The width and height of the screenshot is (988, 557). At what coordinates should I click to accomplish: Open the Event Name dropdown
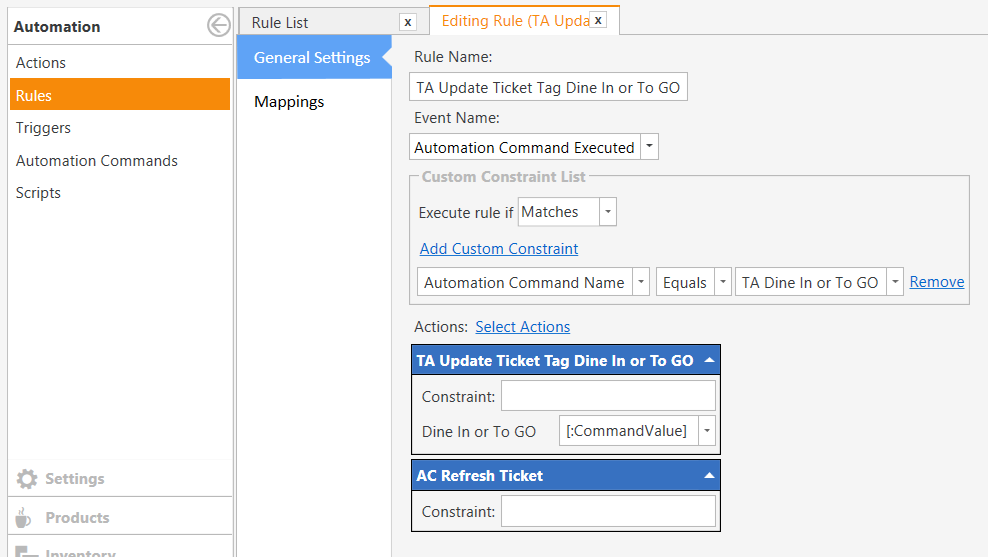649,147
